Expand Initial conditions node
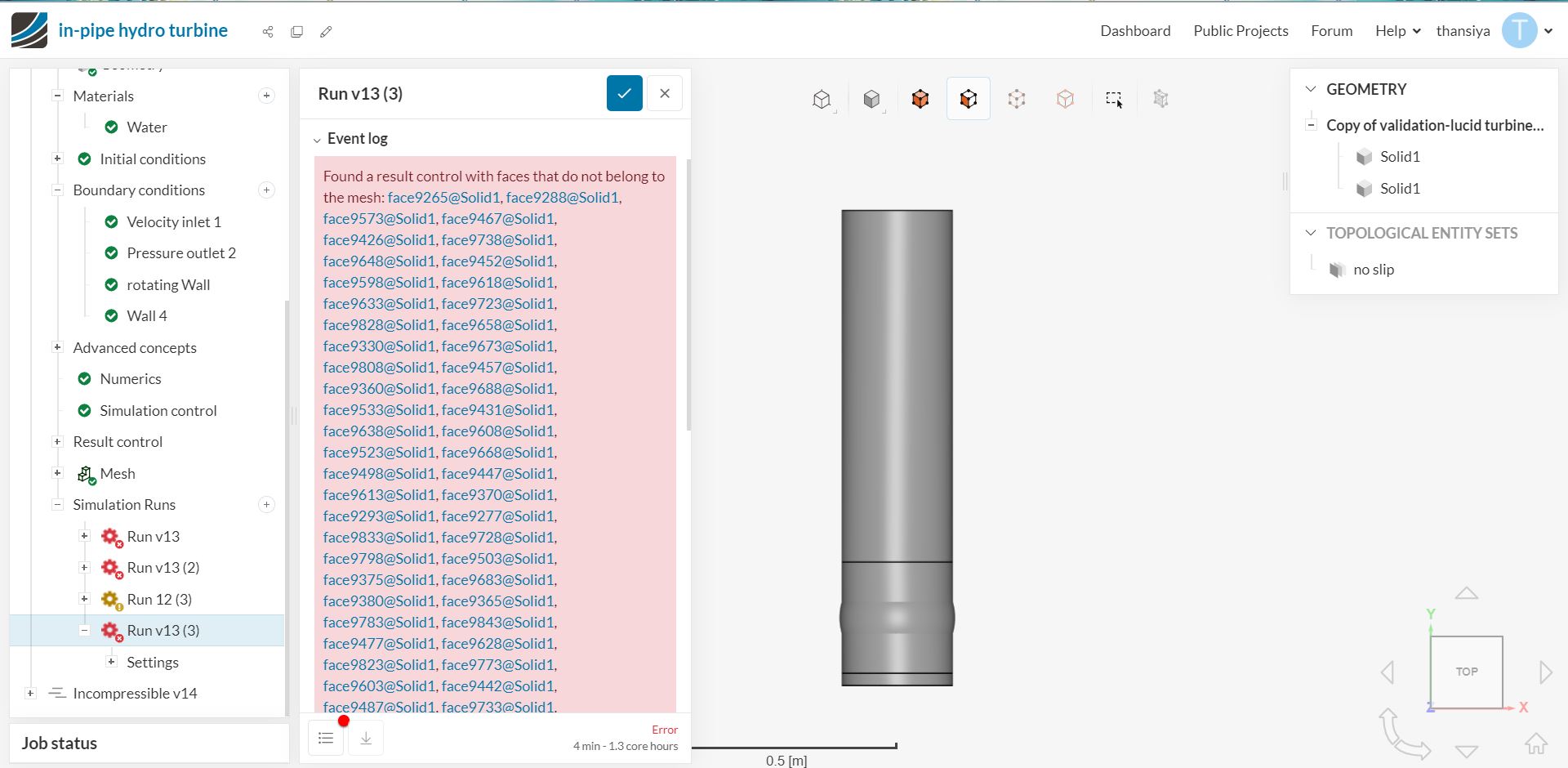Screen dimensions: 1568x768 point(57,159)
